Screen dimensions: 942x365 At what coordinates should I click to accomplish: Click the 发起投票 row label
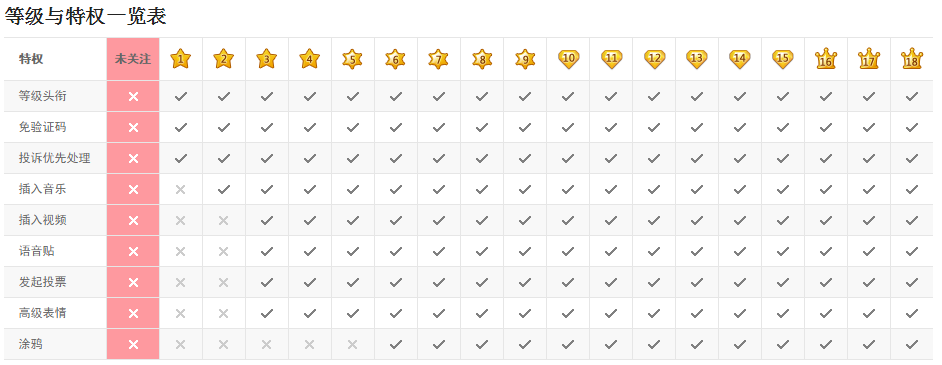(x=43, y=282)
